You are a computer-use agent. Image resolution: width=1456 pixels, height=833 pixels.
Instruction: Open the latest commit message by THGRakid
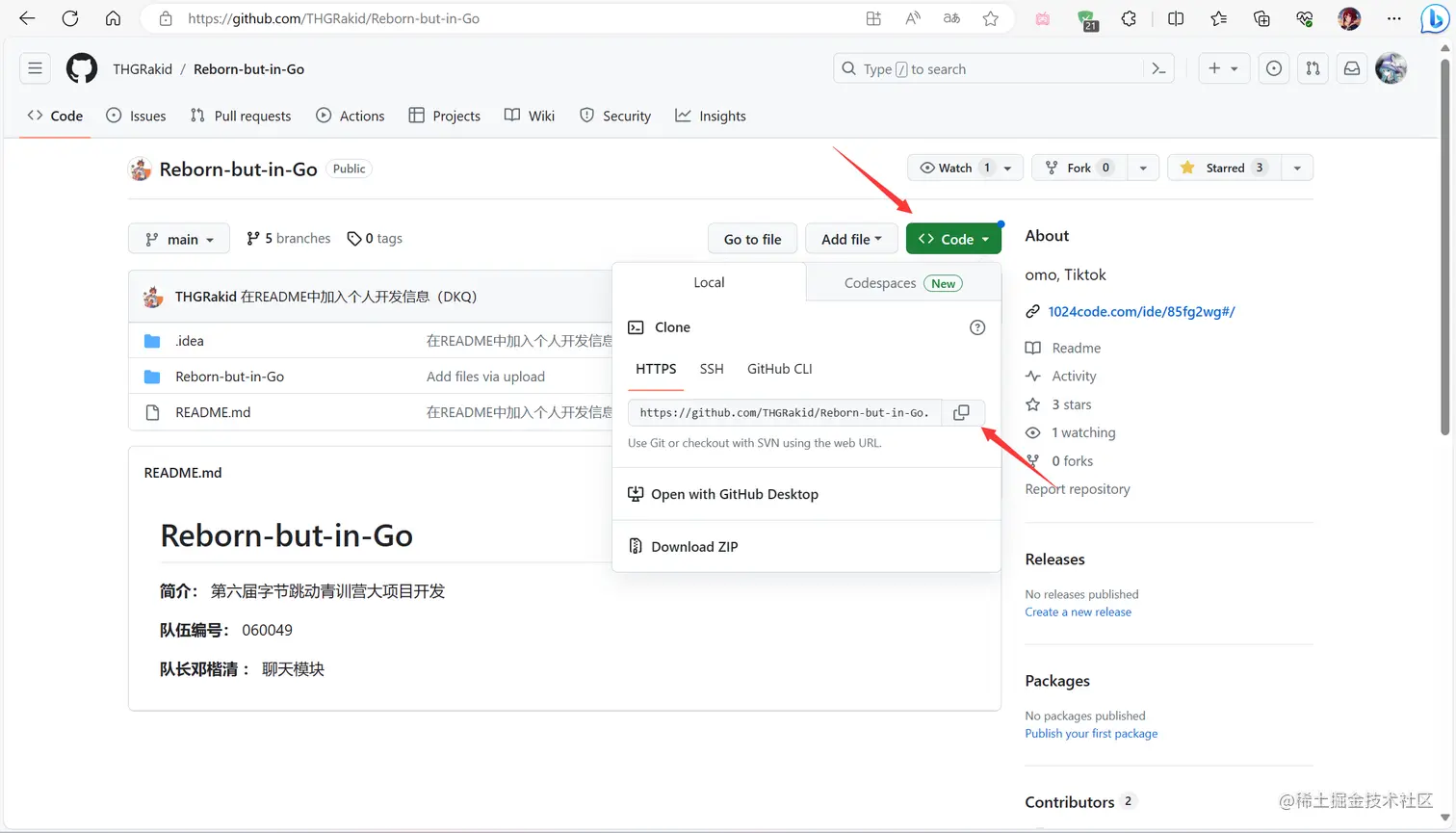click(x=358, y=297)
